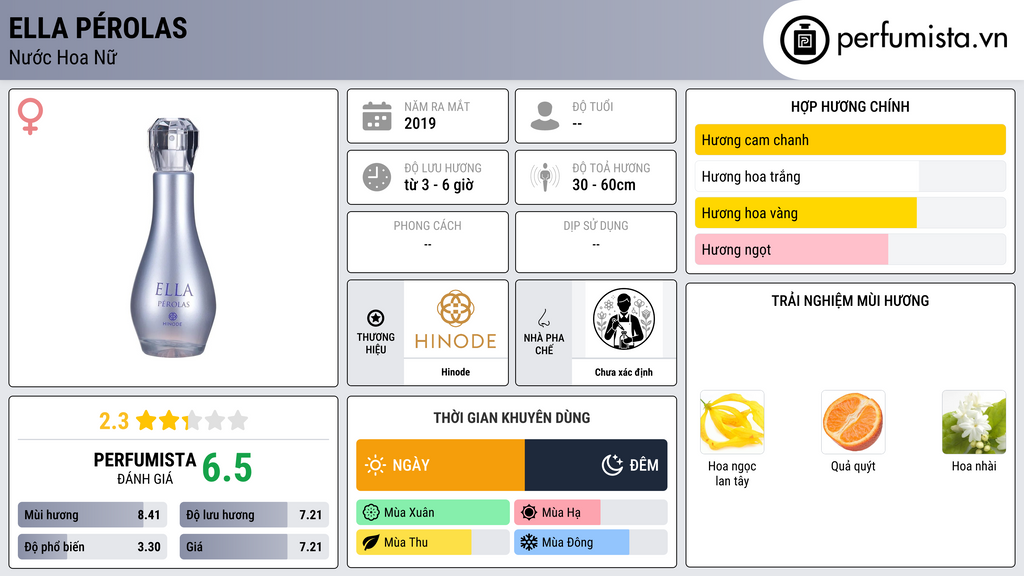The height and width of the screenshot is (576, 1024).
Task: Click the person icon beside Độ tuổi
Action: 545,116
